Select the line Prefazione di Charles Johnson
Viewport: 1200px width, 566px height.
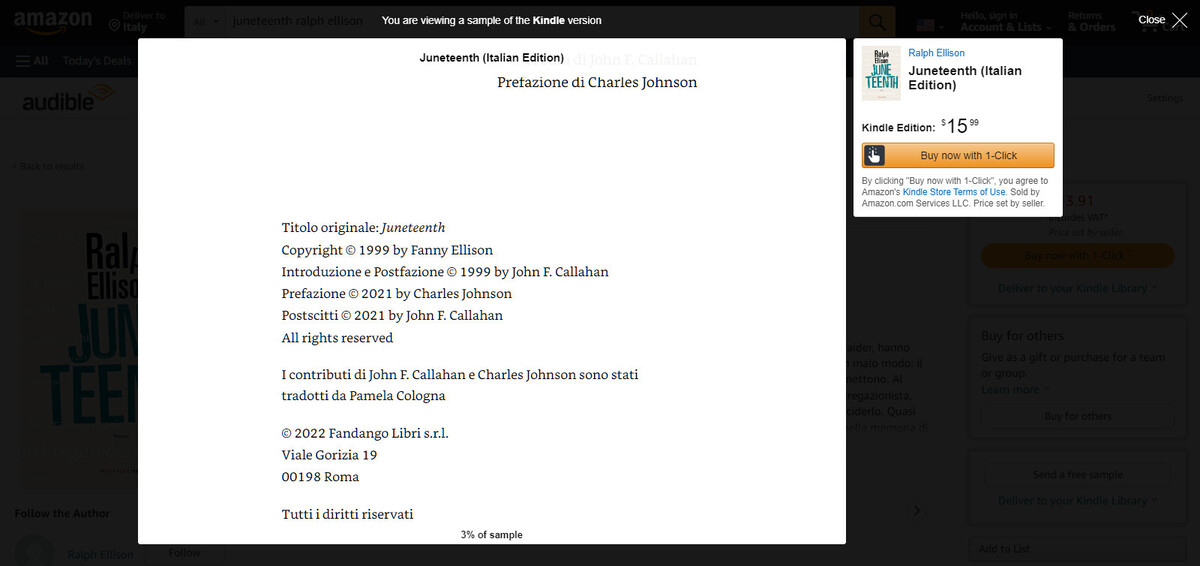click(x=597, y=82)
